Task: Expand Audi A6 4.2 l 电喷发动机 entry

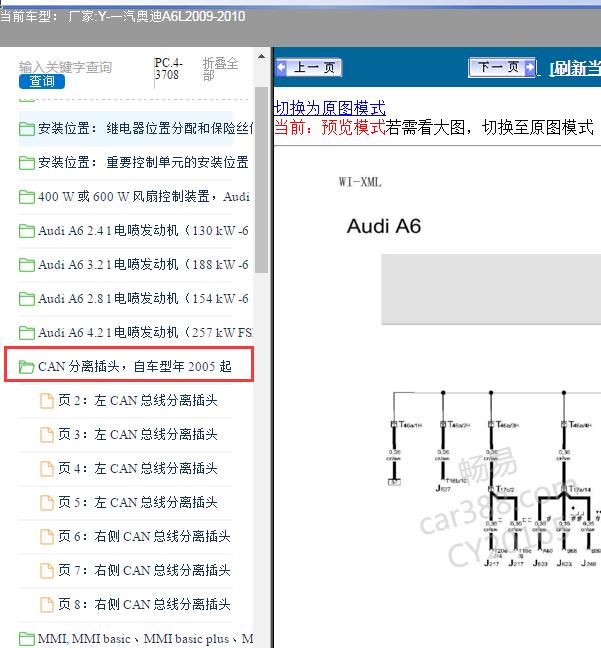Action: click(145, 332)
